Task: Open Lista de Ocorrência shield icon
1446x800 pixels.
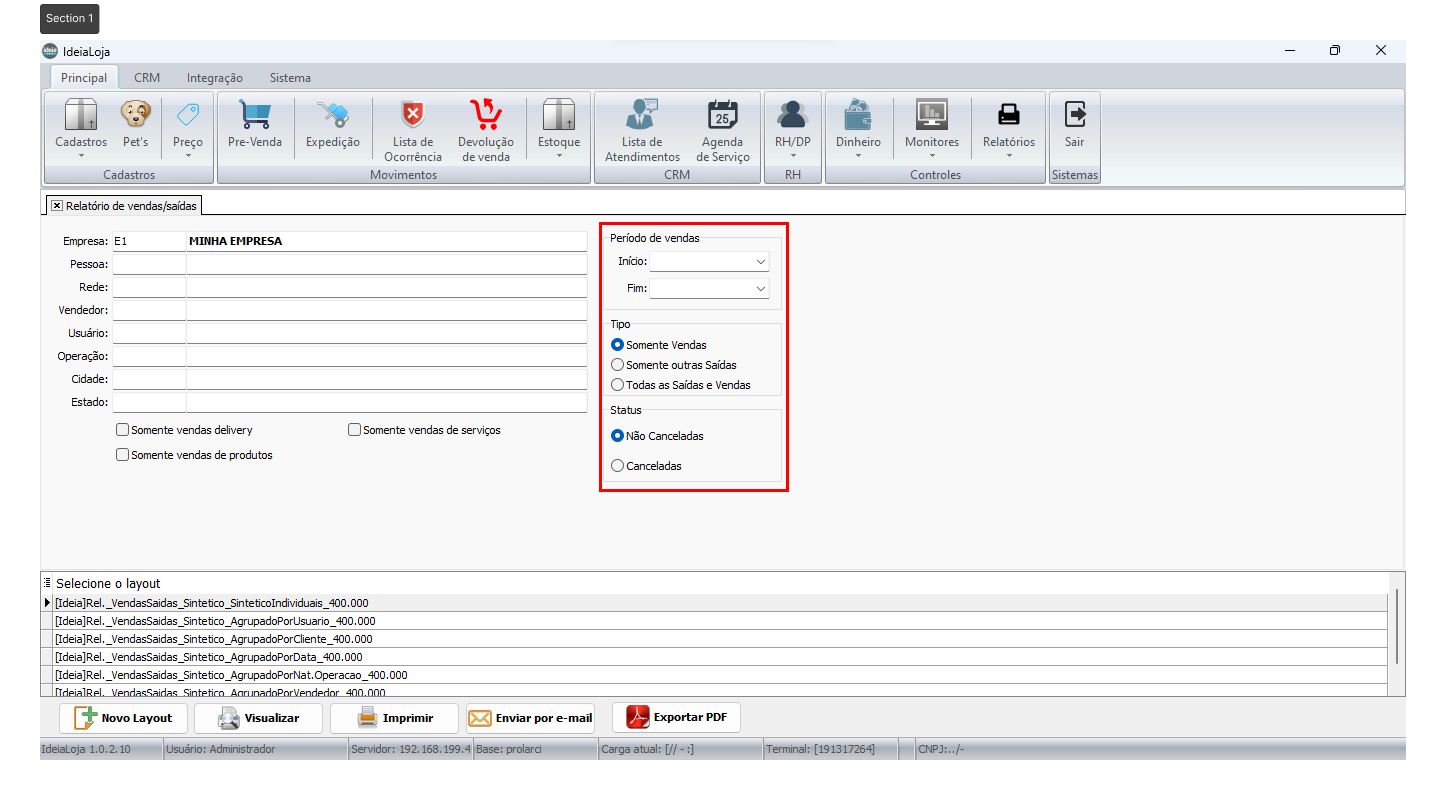Action: (412, 117)
